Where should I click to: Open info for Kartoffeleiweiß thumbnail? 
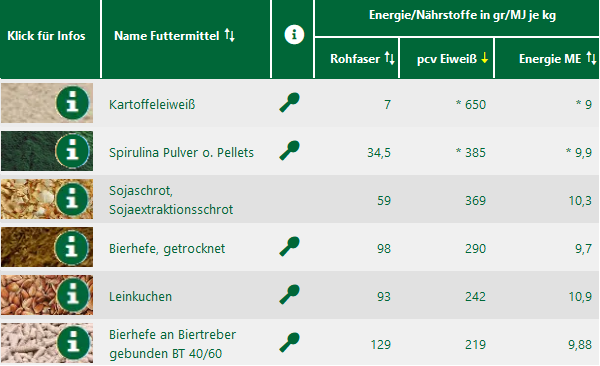(72, 103)
